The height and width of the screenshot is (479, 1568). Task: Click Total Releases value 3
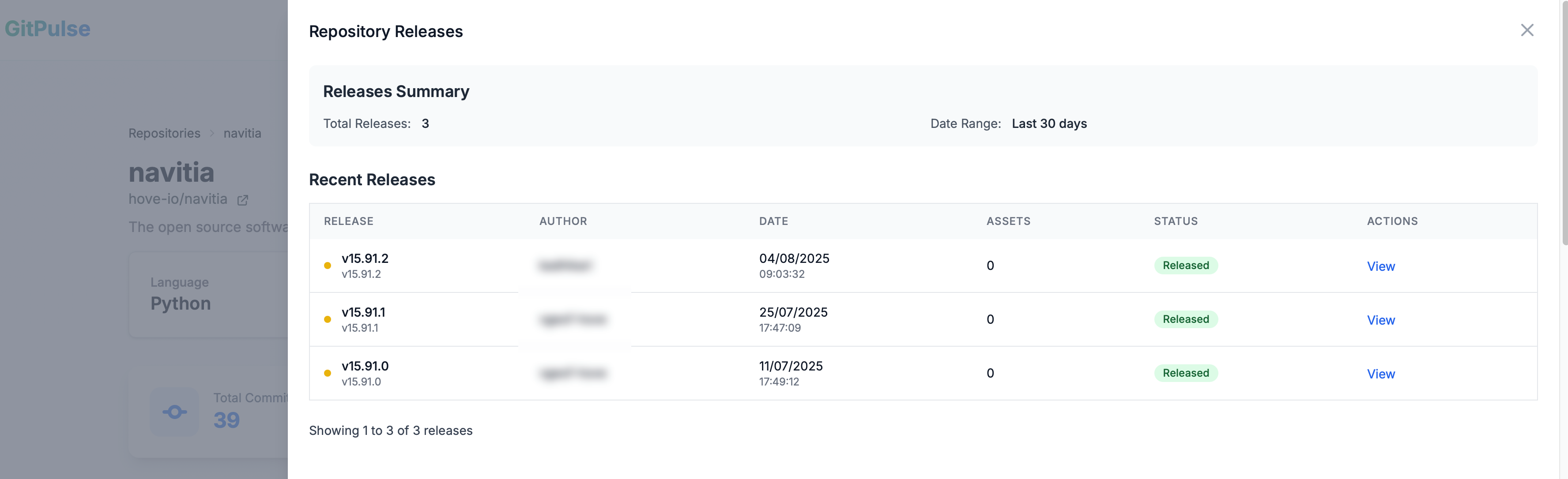(x=426, y=123)
